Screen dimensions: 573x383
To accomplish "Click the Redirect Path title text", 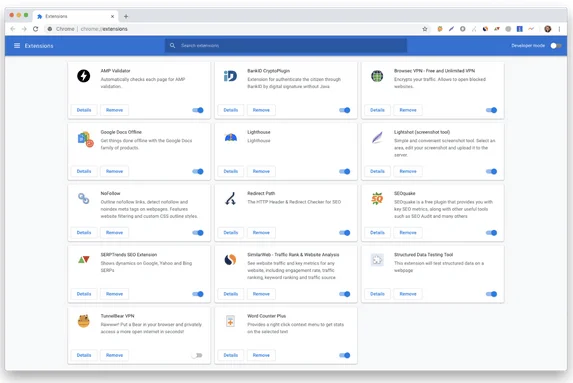I will pos(261,193).
